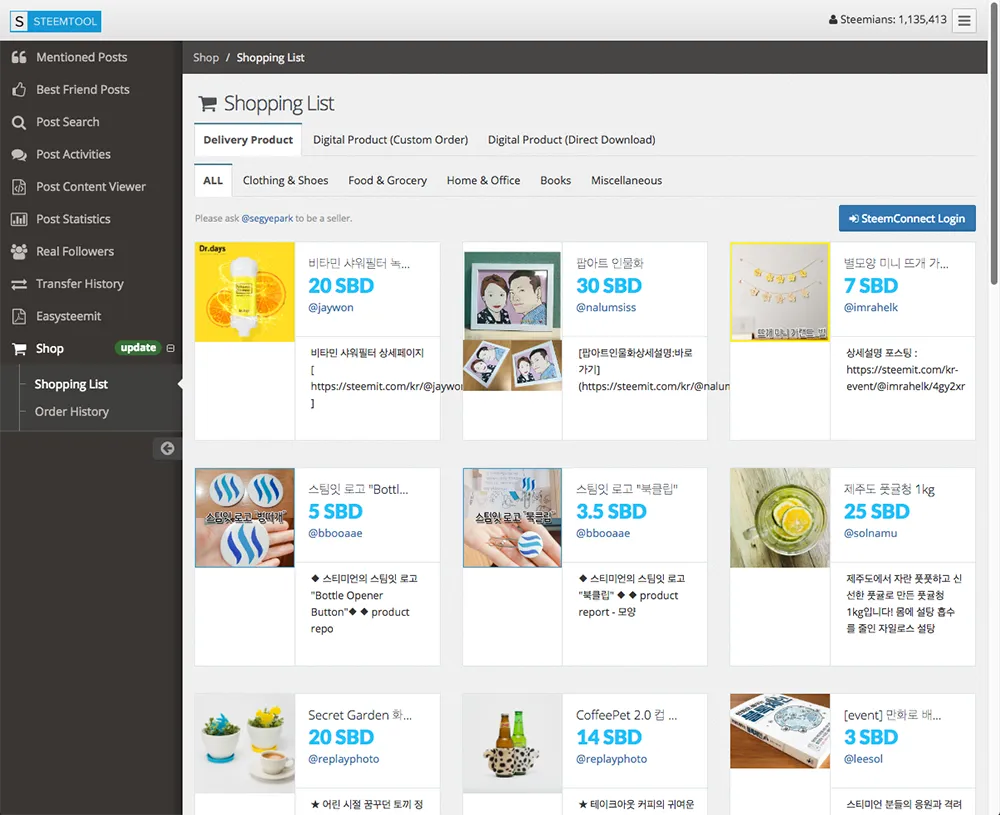Select Books category tab
The width and height of the screenshot is (1000, 815).
(555, 180)
